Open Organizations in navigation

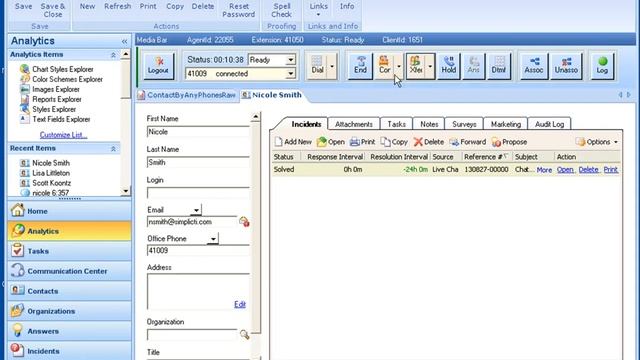click(69, 311)
